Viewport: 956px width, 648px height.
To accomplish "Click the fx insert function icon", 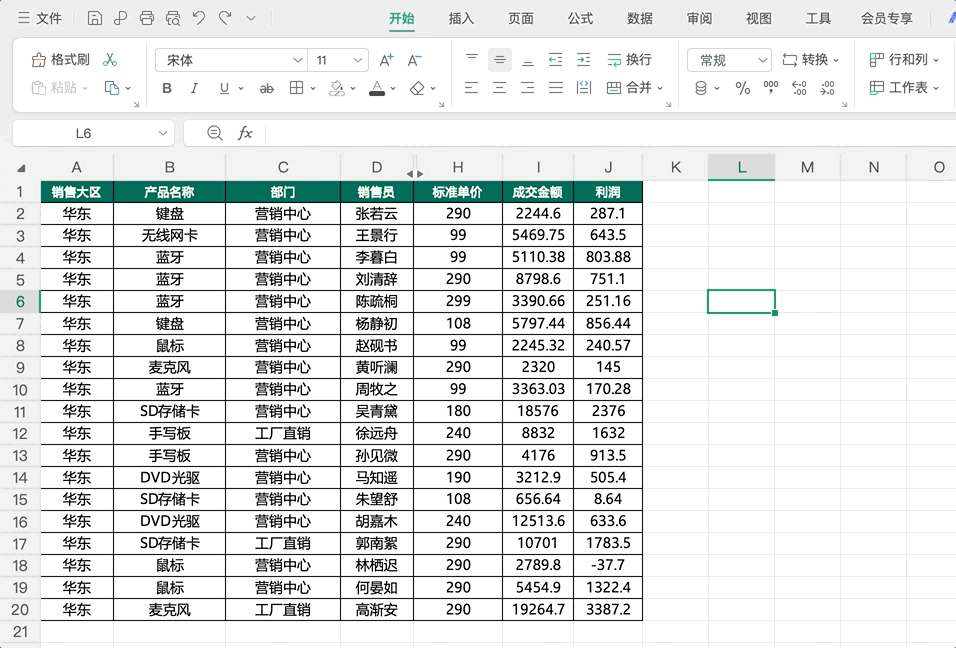I will click(x=245, y=133).
